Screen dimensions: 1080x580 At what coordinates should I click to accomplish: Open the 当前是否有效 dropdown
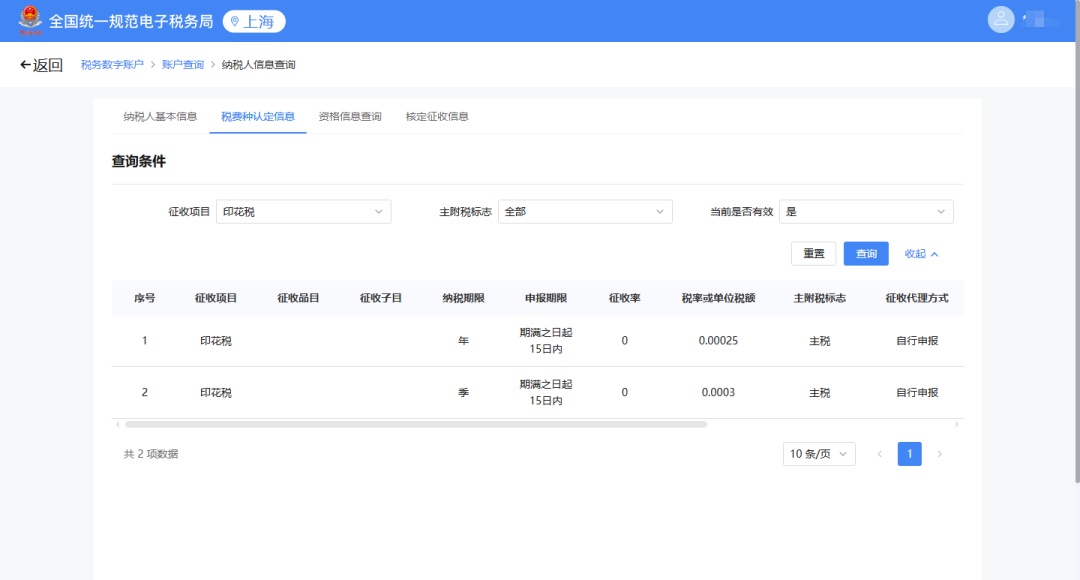(x=866, y=212)
